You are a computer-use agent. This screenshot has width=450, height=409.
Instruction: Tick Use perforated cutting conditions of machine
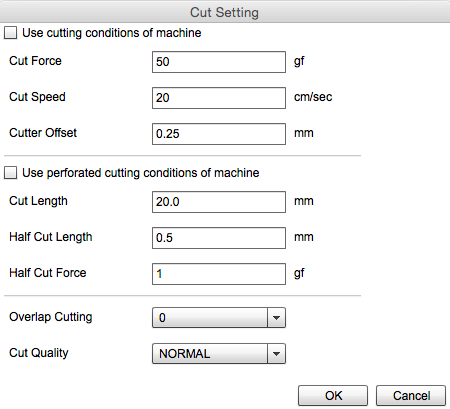(10, 173)
